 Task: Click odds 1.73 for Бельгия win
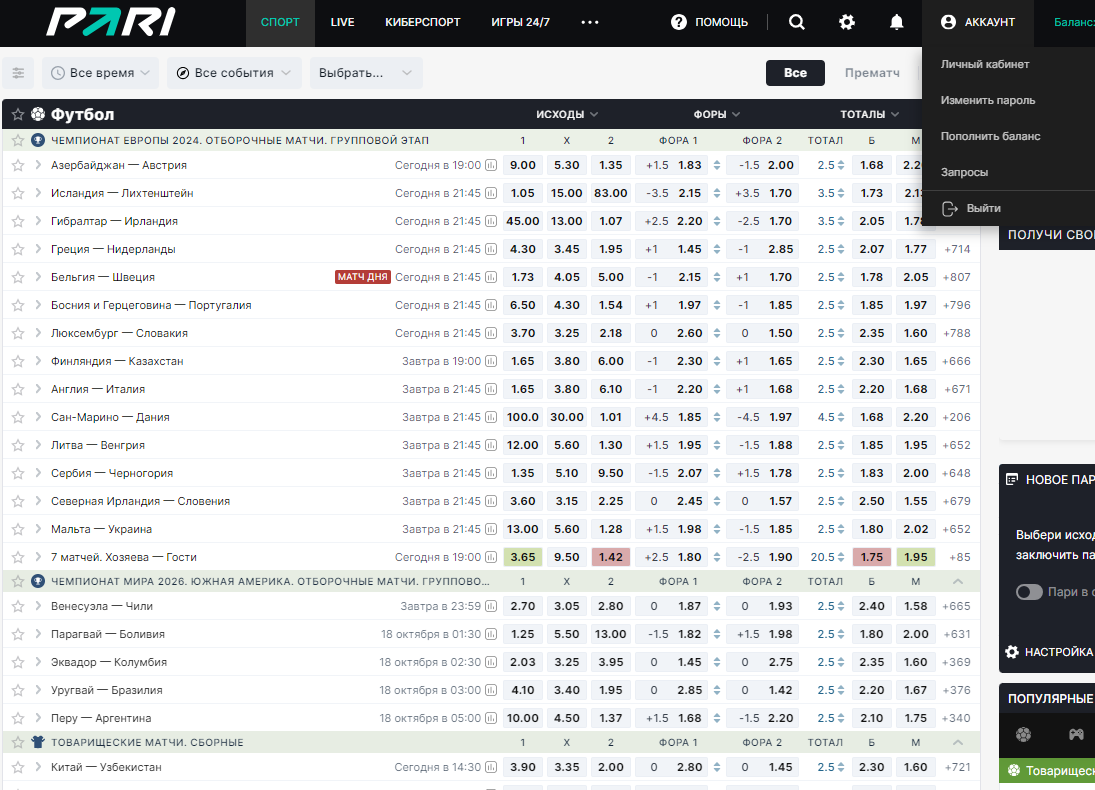[522, 277]
